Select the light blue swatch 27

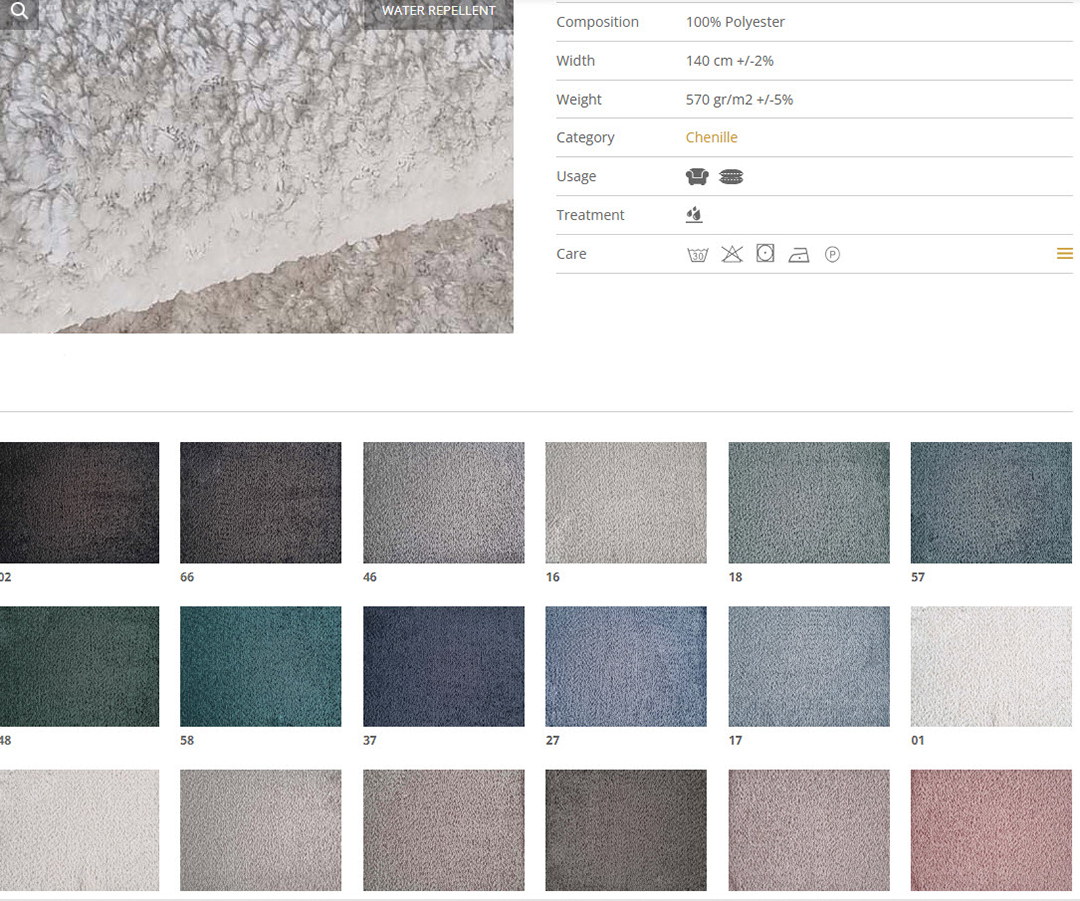(x=625, y=666)
